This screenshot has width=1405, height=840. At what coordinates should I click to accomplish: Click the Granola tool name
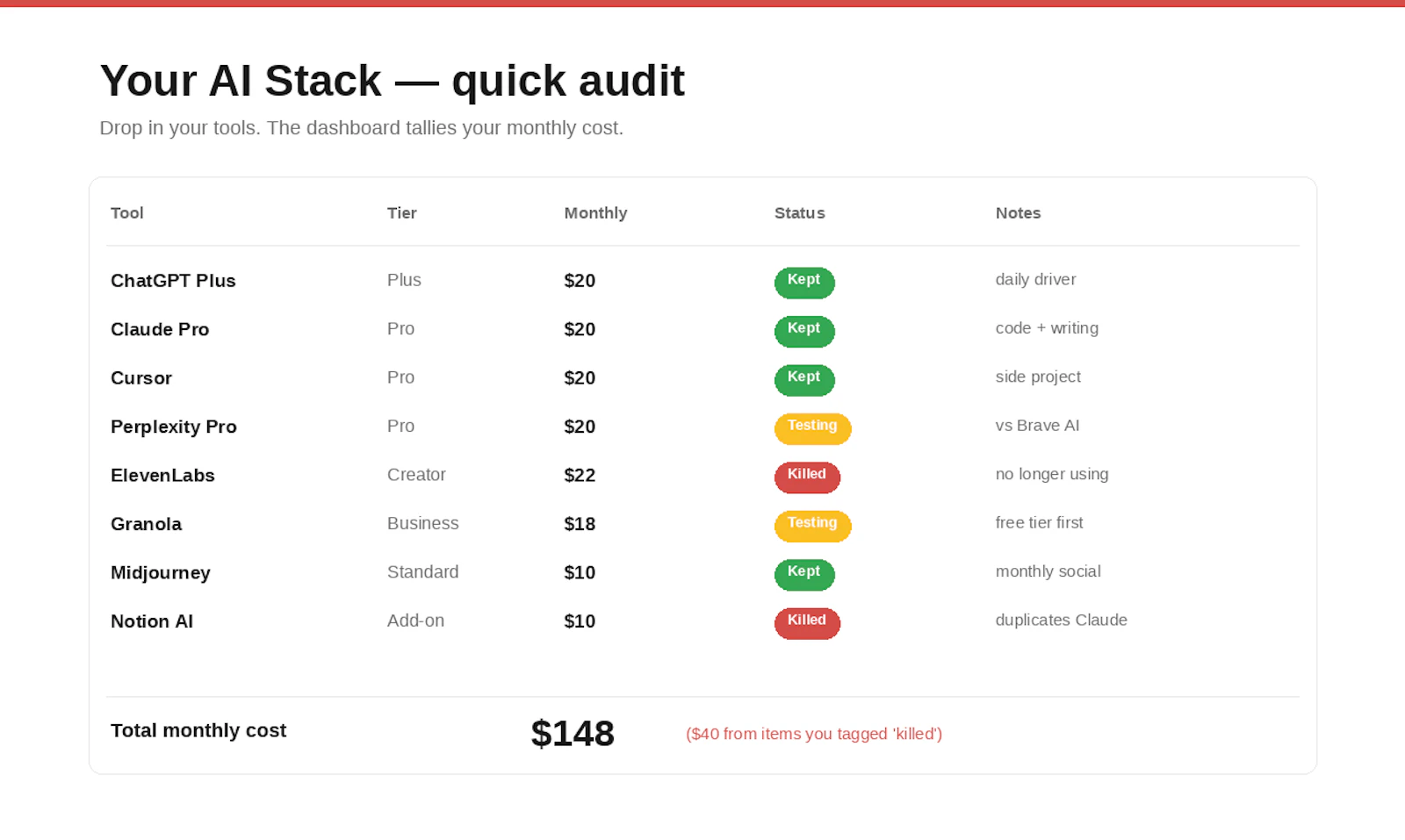[146, 524]
